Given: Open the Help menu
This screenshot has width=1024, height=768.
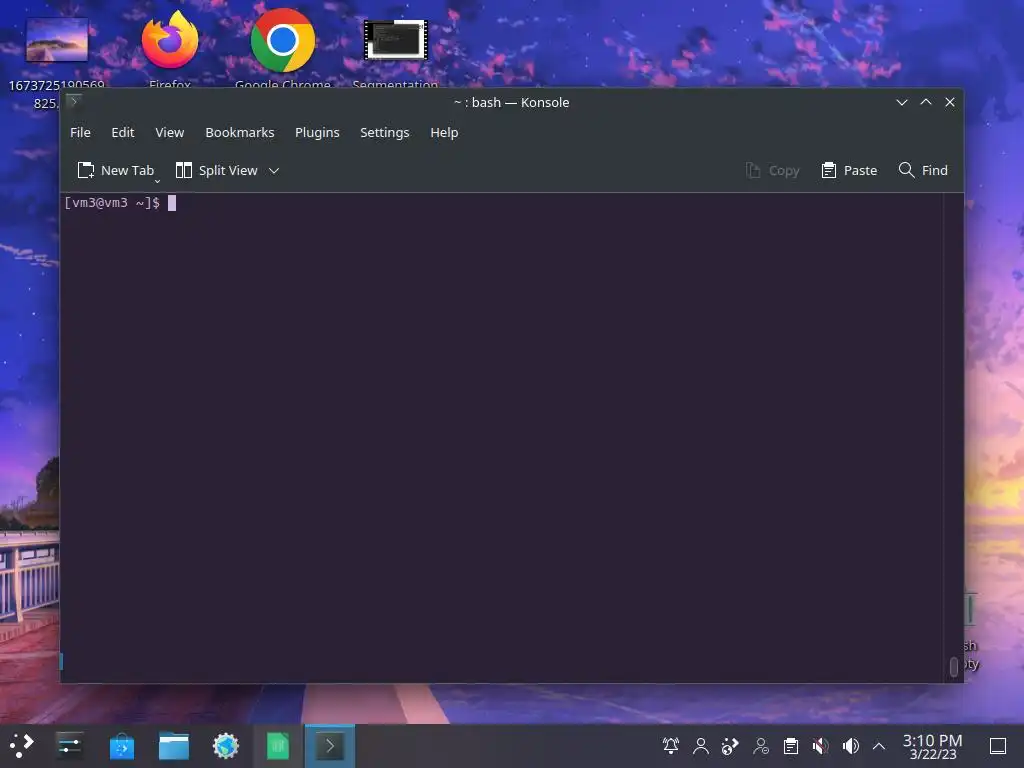Looking at the screenshot, I should click(x=444, y=133).
